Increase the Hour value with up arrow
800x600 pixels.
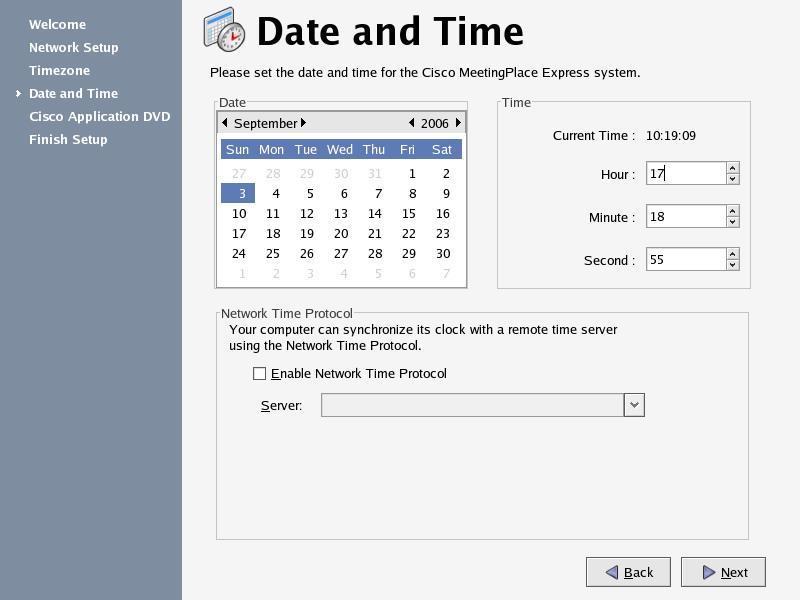[x=733, y=168]
